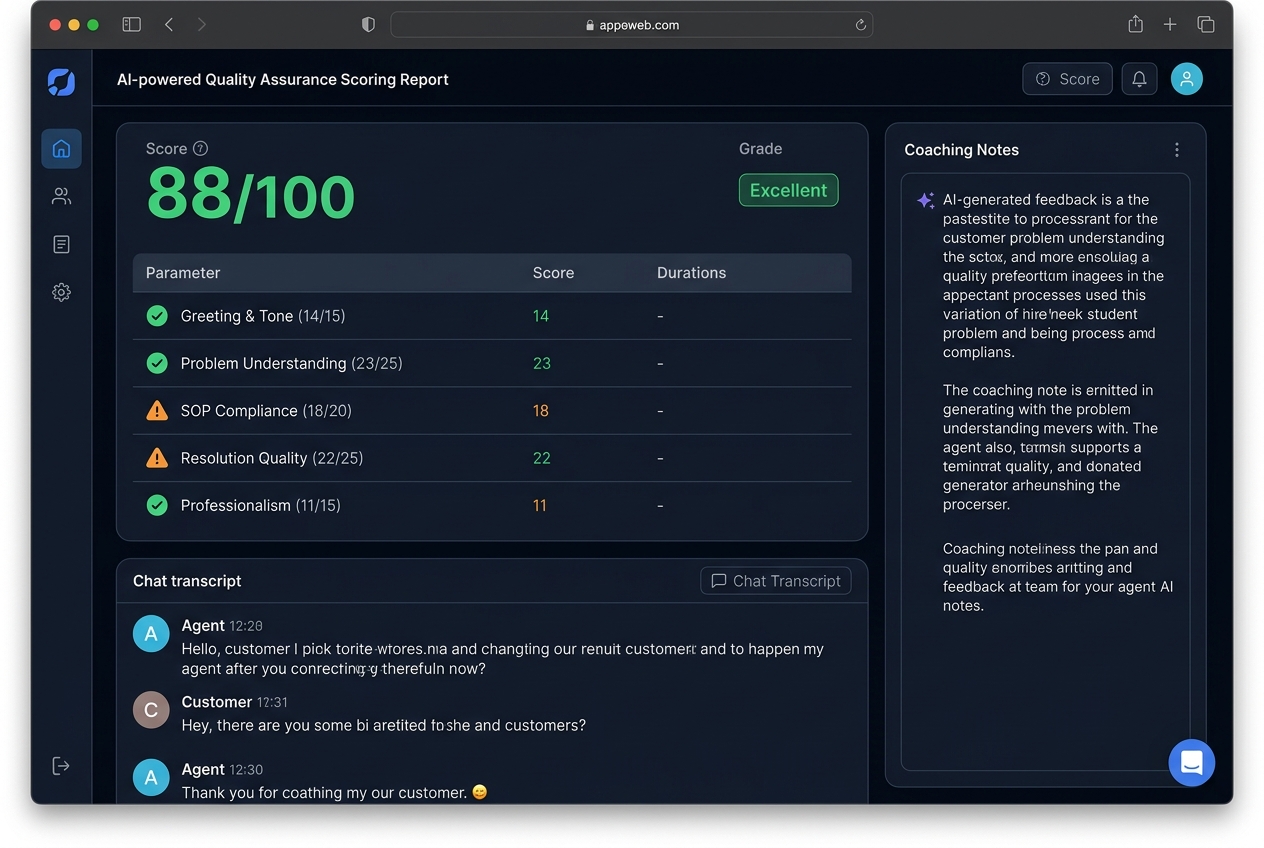Click score value 11 in the table
The image size is (1264, 848).
[540, 506]
